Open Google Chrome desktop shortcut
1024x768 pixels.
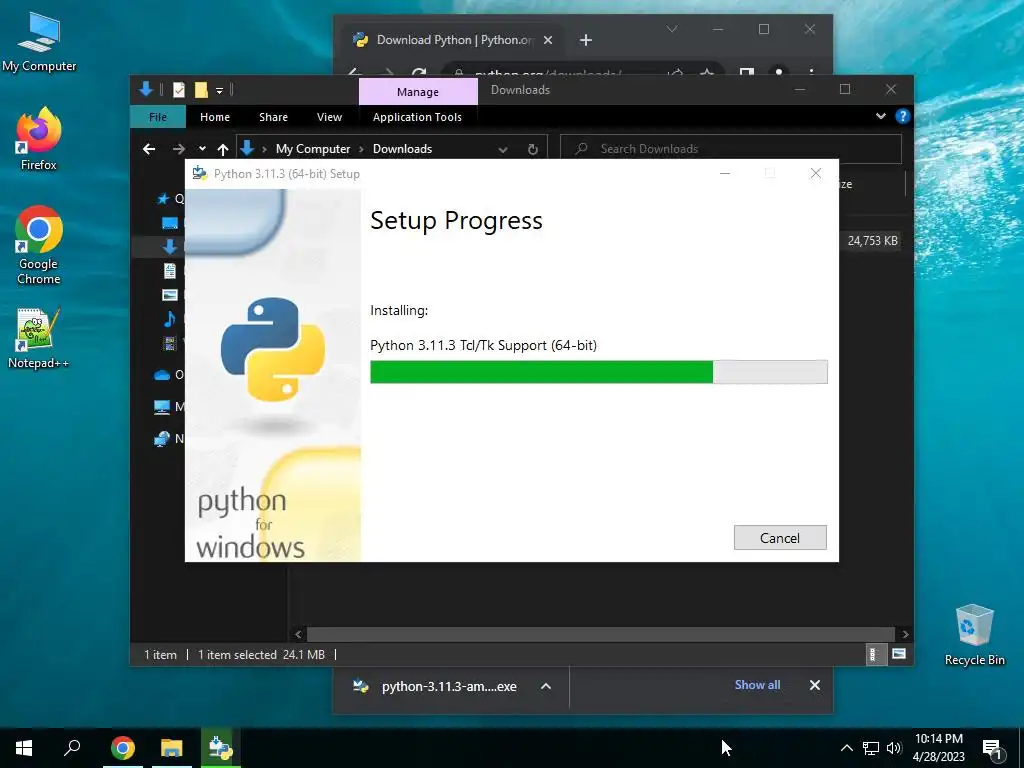39,246
